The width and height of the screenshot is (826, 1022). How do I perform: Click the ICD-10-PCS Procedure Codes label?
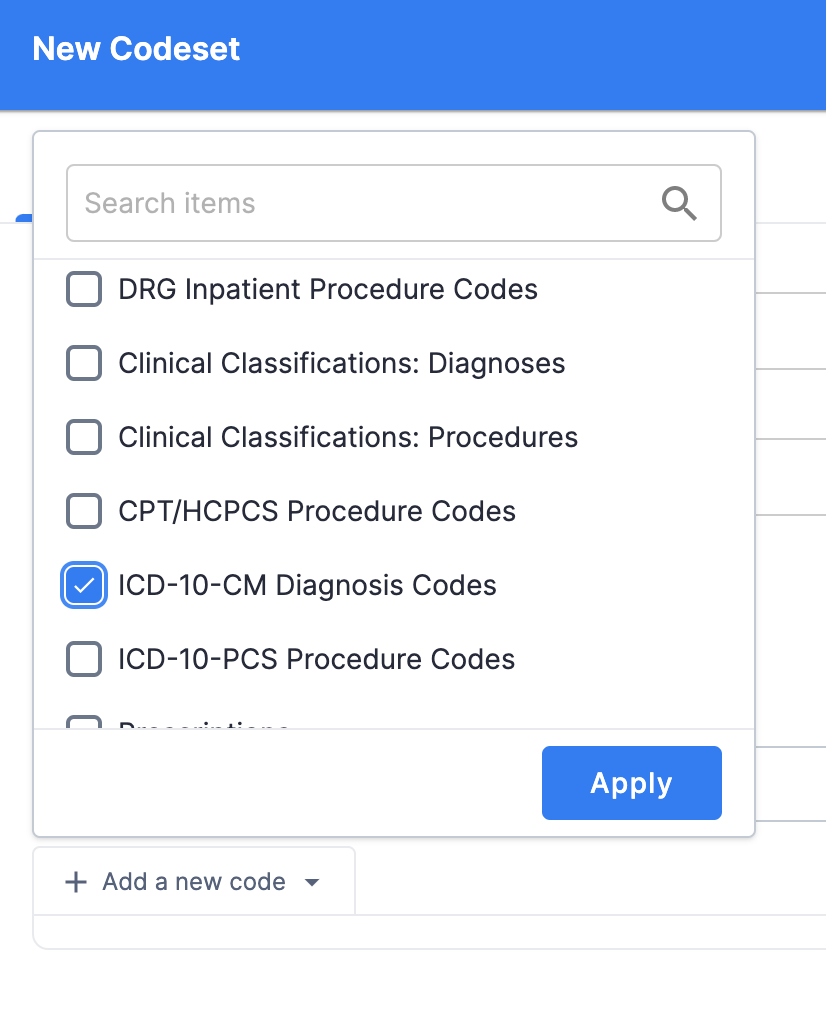click(316, 659)
